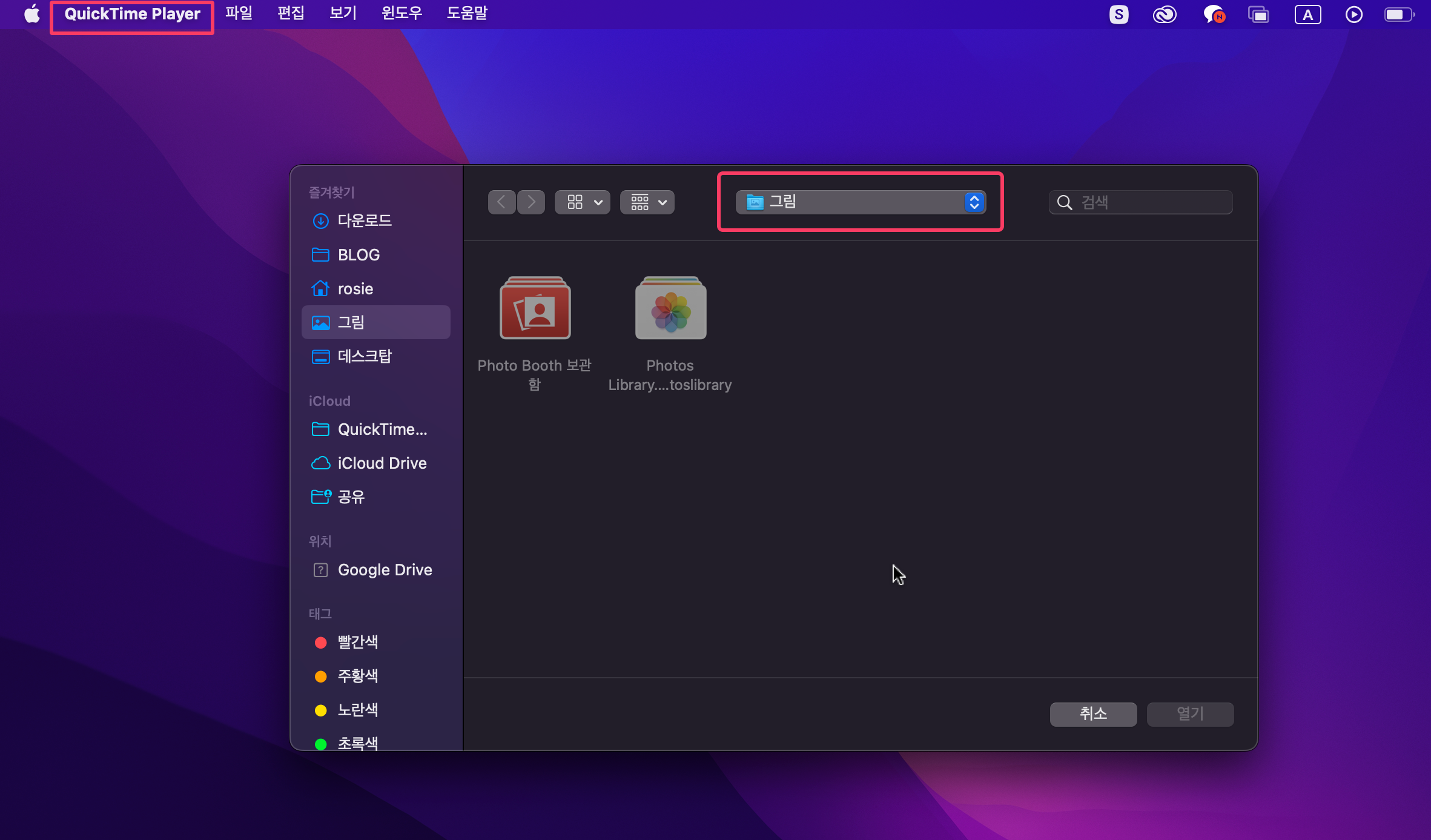Image resolution: width=1431 pixels, height=840 pixels.
Task: Open the 파일 menu
Action: [x=239, y=13]
